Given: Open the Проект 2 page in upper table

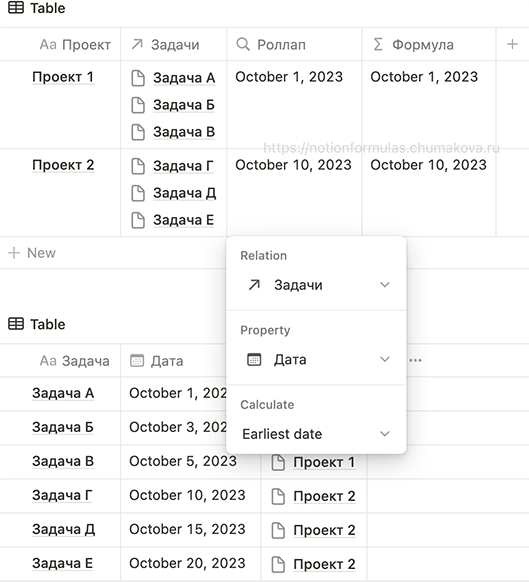Looking at the screenshot, I should click(63, 165).
